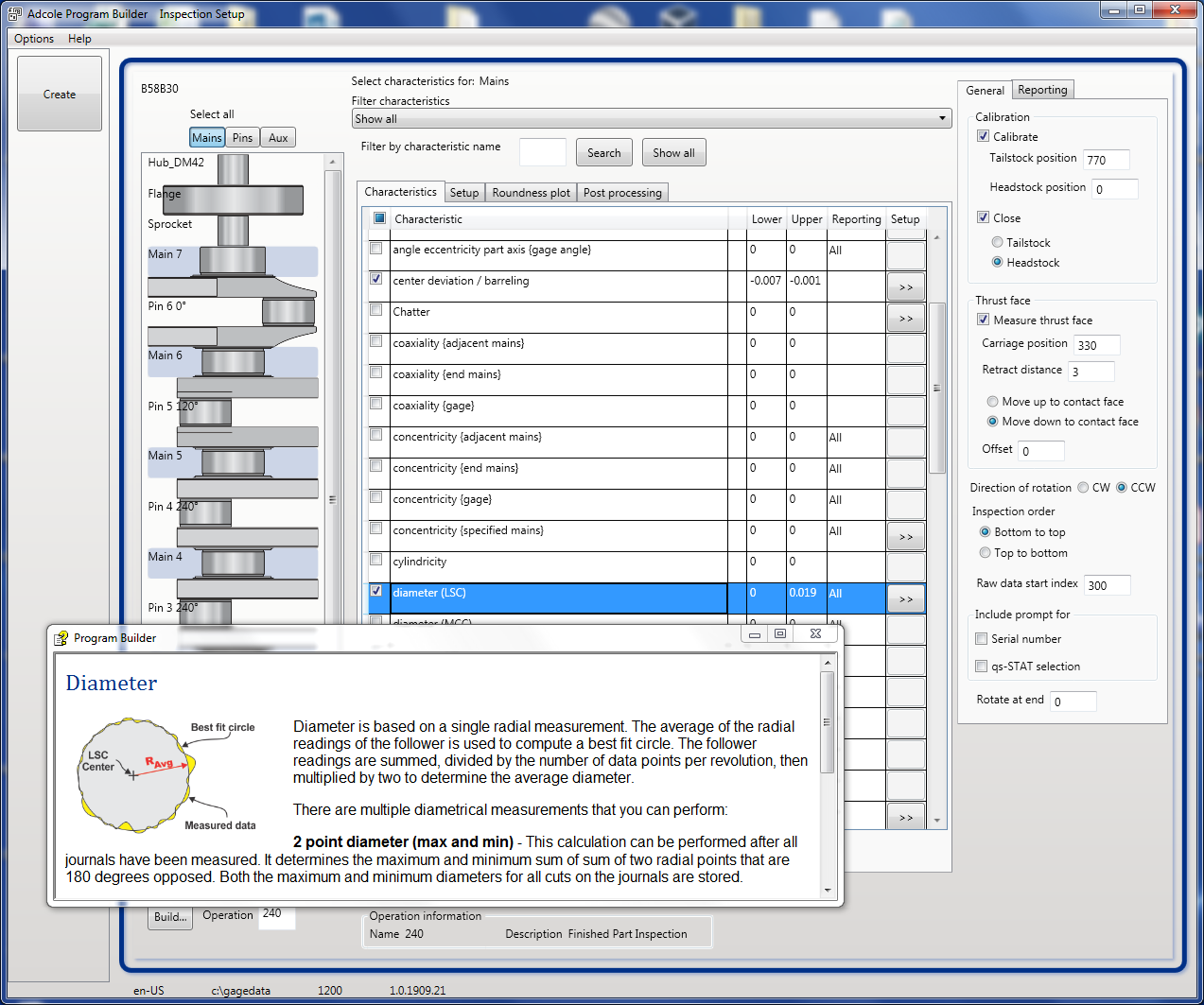The height and width of the screenshot is (1005, 1204).
Task: Open >> setup for concentricity {specified mains}
Action: click(x=905, y=535)
